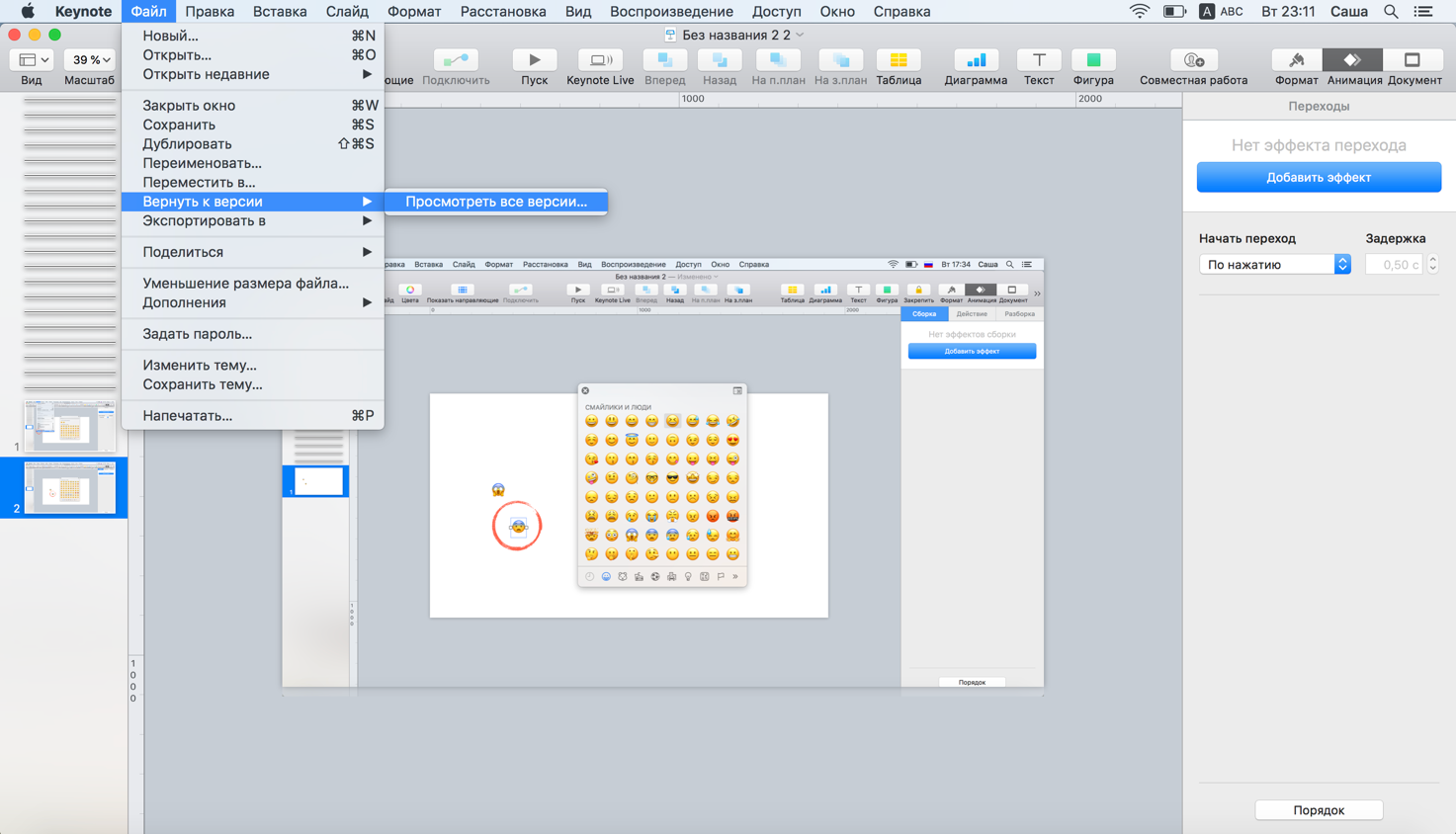Expand the Экспортировать в submenu
The width and height of the screenshot is (1456, 834).
click(253, 220)
